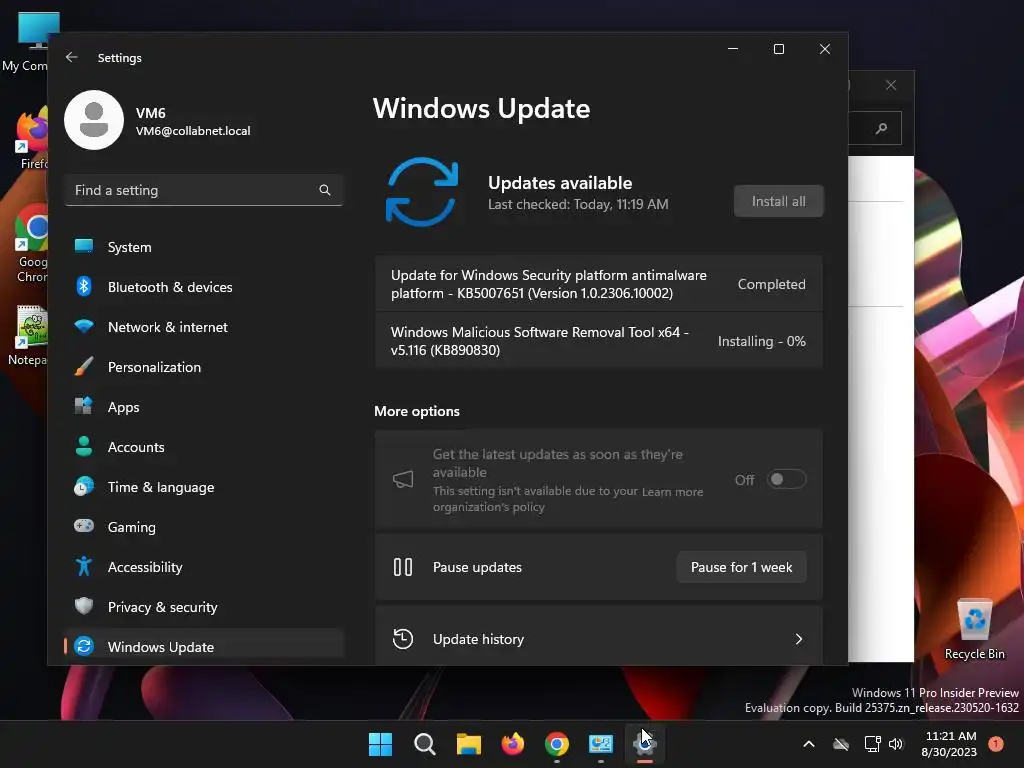
Task: Click the search field in the background window
Action: [875, 128]
